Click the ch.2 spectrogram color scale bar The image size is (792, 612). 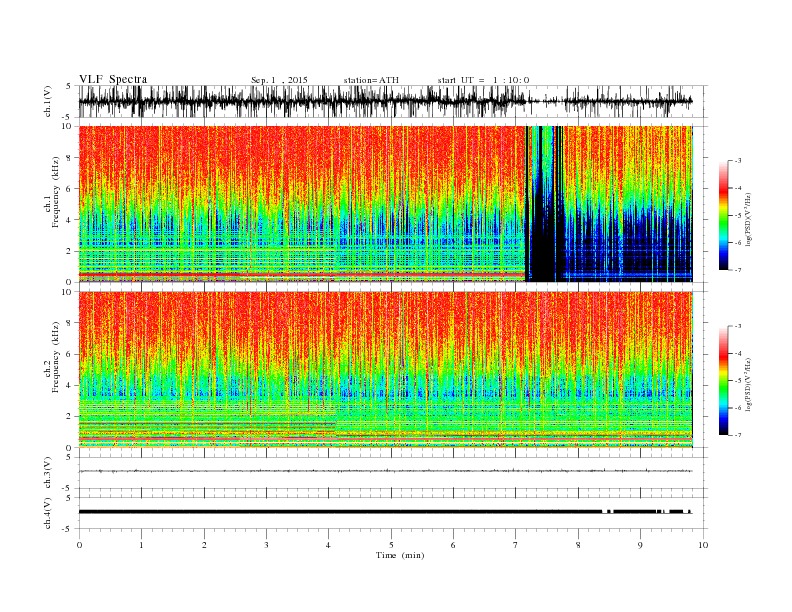[723, 381]
